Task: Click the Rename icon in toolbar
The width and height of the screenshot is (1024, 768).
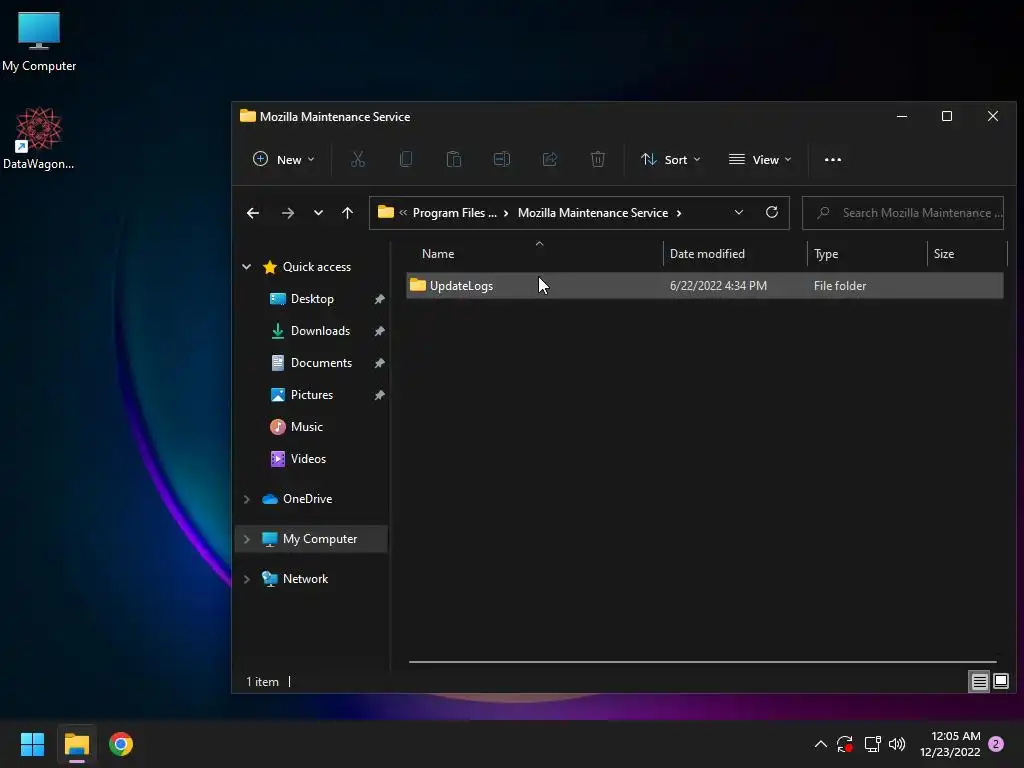Action: click(x=502, y=159)
